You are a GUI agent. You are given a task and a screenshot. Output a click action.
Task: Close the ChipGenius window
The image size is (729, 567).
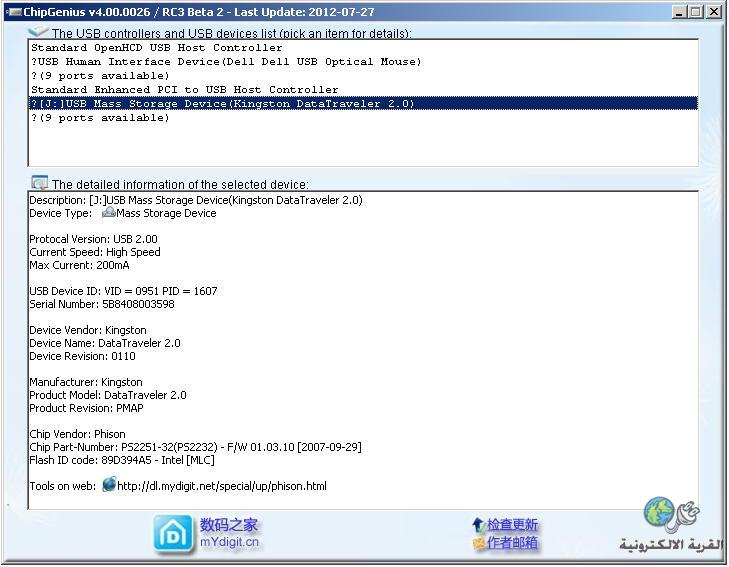pos(714,12)
